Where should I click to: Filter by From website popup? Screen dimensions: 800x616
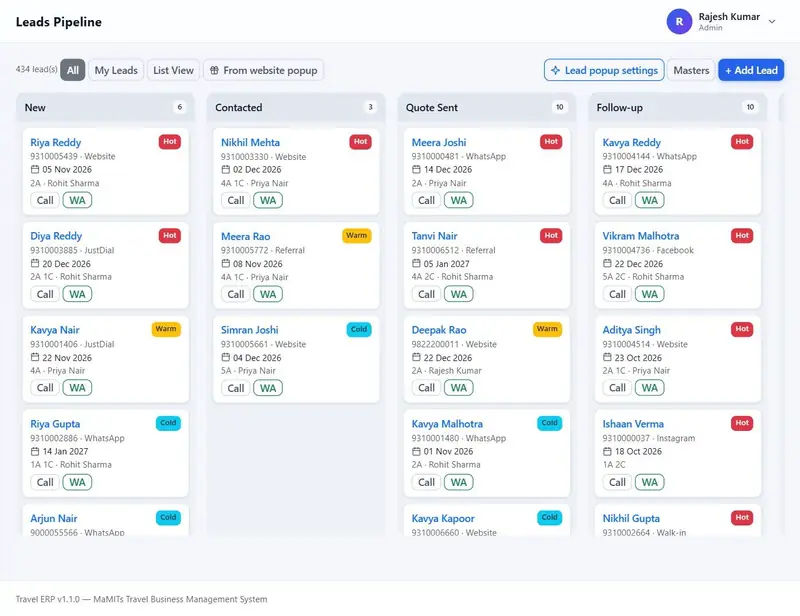click(x=264, y=70)
